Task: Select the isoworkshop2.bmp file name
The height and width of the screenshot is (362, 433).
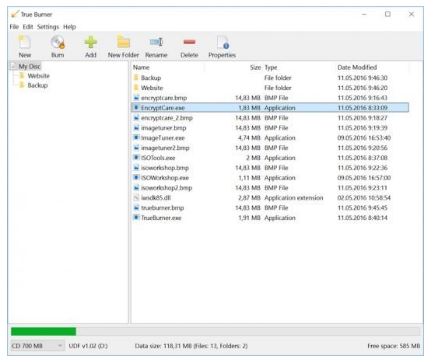Action: pyautogui.click(x=166, y=188)
